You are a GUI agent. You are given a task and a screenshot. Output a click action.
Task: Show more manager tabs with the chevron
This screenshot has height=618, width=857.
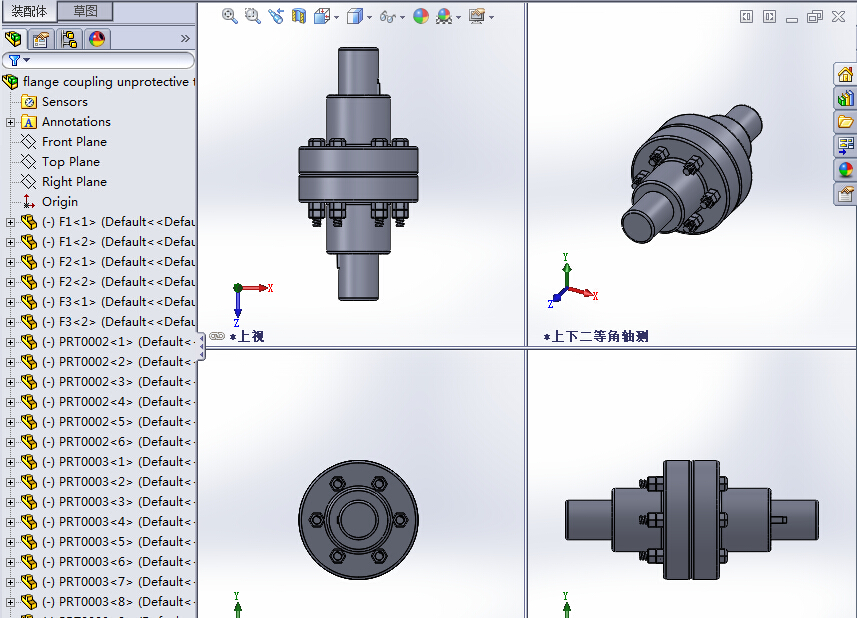tap(185, 38)
